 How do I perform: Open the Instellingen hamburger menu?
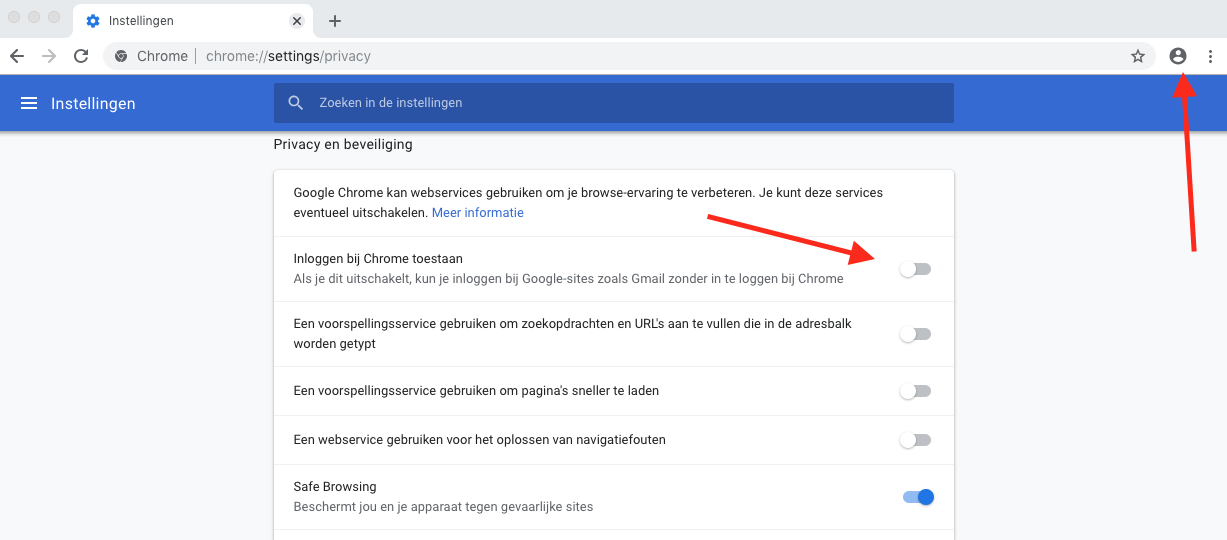click(x=29, y=103)
